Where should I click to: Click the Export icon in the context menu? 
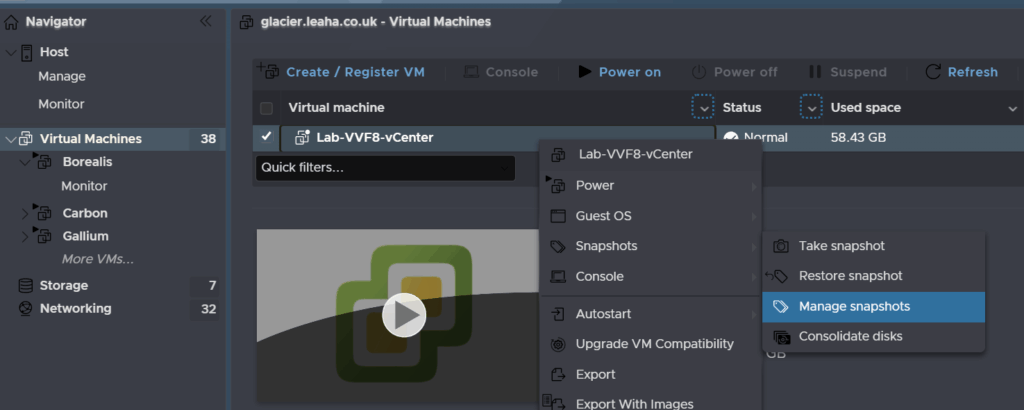(x=558, y=375)
